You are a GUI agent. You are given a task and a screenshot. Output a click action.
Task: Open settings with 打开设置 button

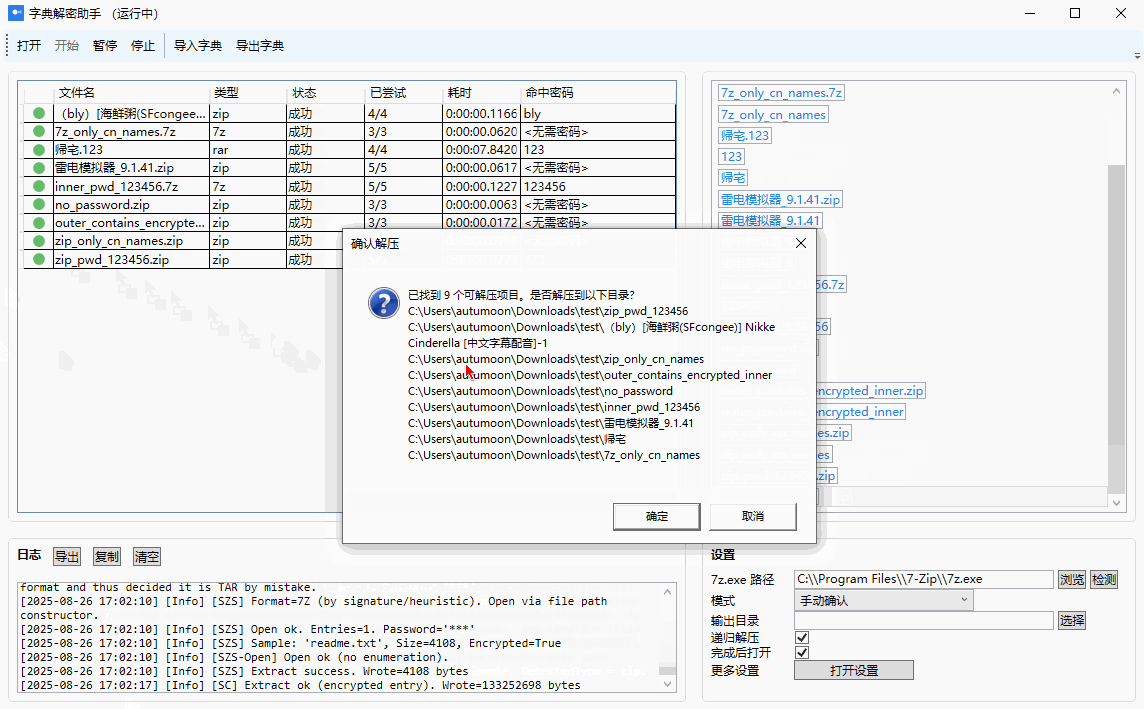854,670
